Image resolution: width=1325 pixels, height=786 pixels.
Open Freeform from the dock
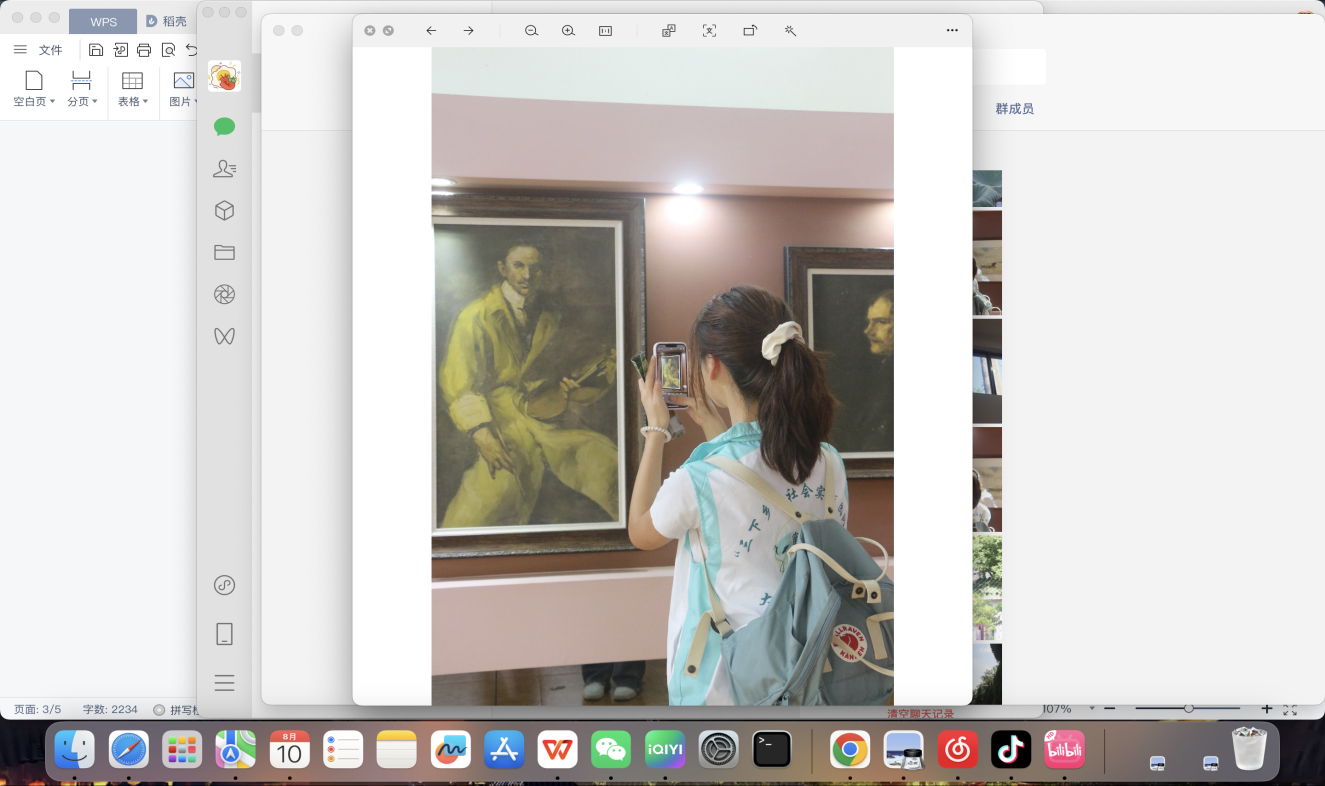tap(451, 749)
